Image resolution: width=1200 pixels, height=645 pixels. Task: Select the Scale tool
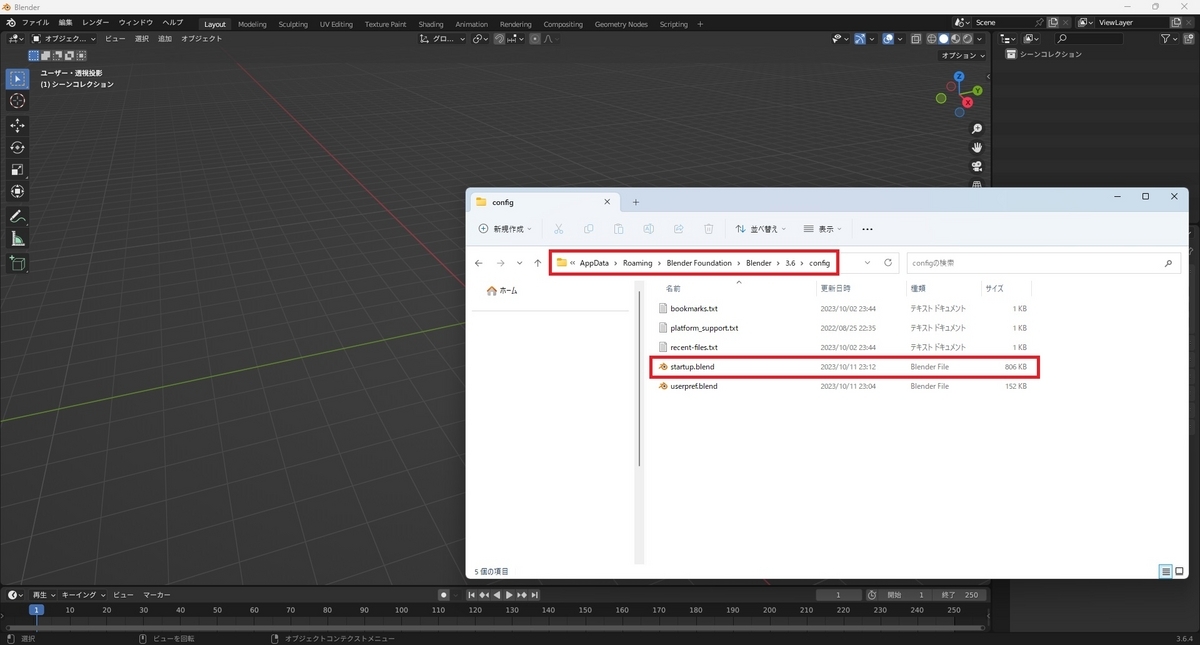17,169
